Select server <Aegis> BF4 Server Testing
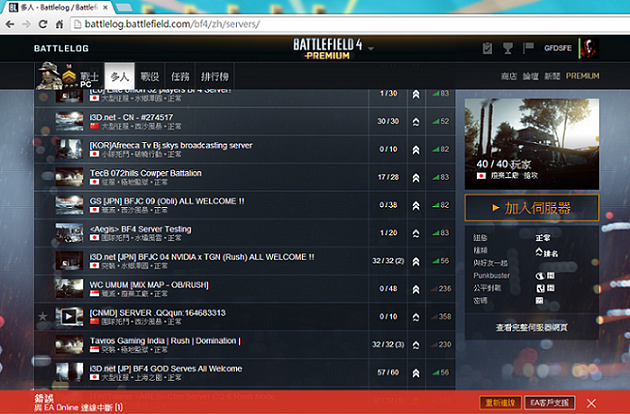 click(244, 233)
